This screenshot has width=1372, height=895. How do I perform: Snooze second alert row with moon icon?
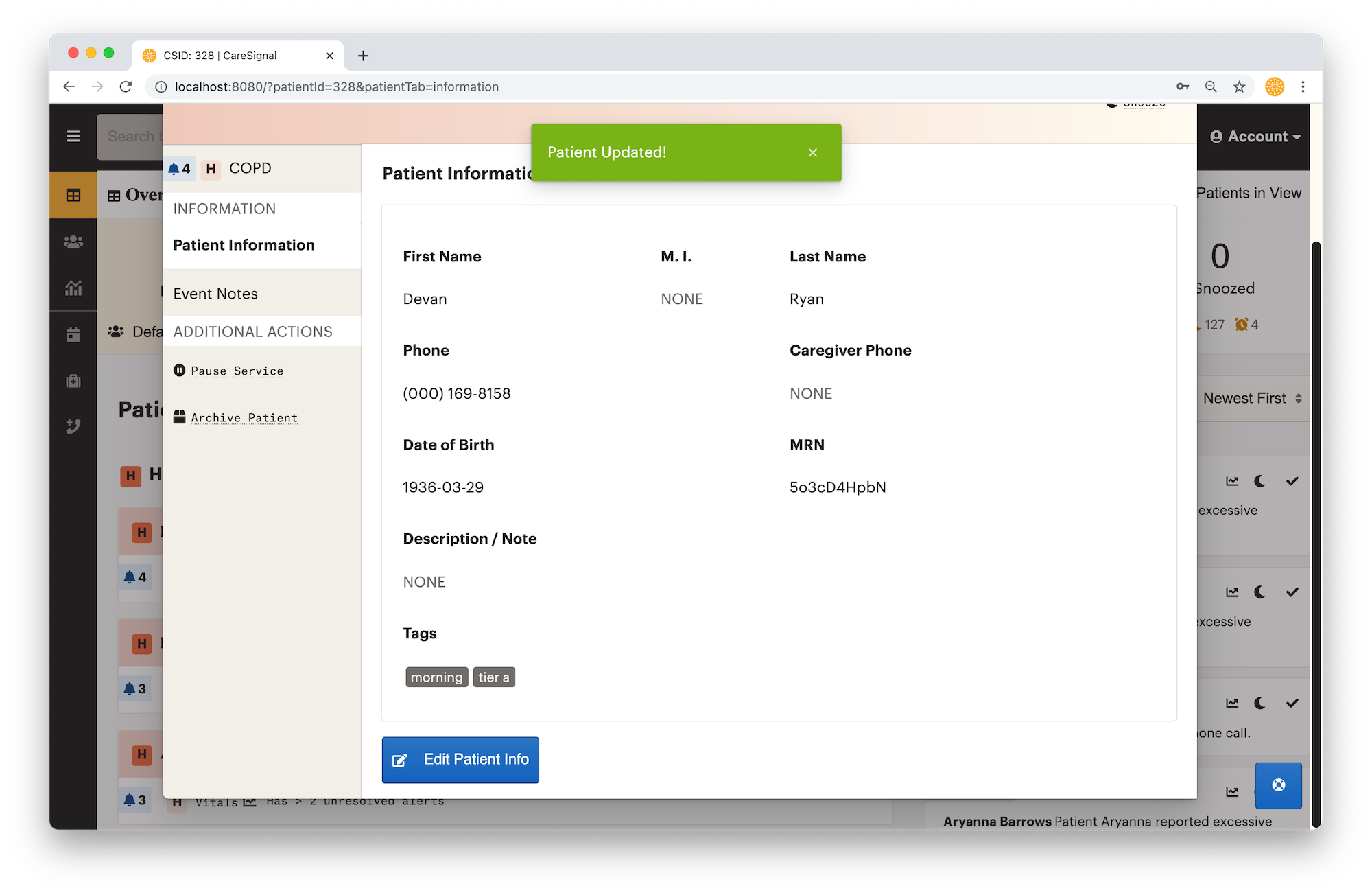coord(1260,592)
